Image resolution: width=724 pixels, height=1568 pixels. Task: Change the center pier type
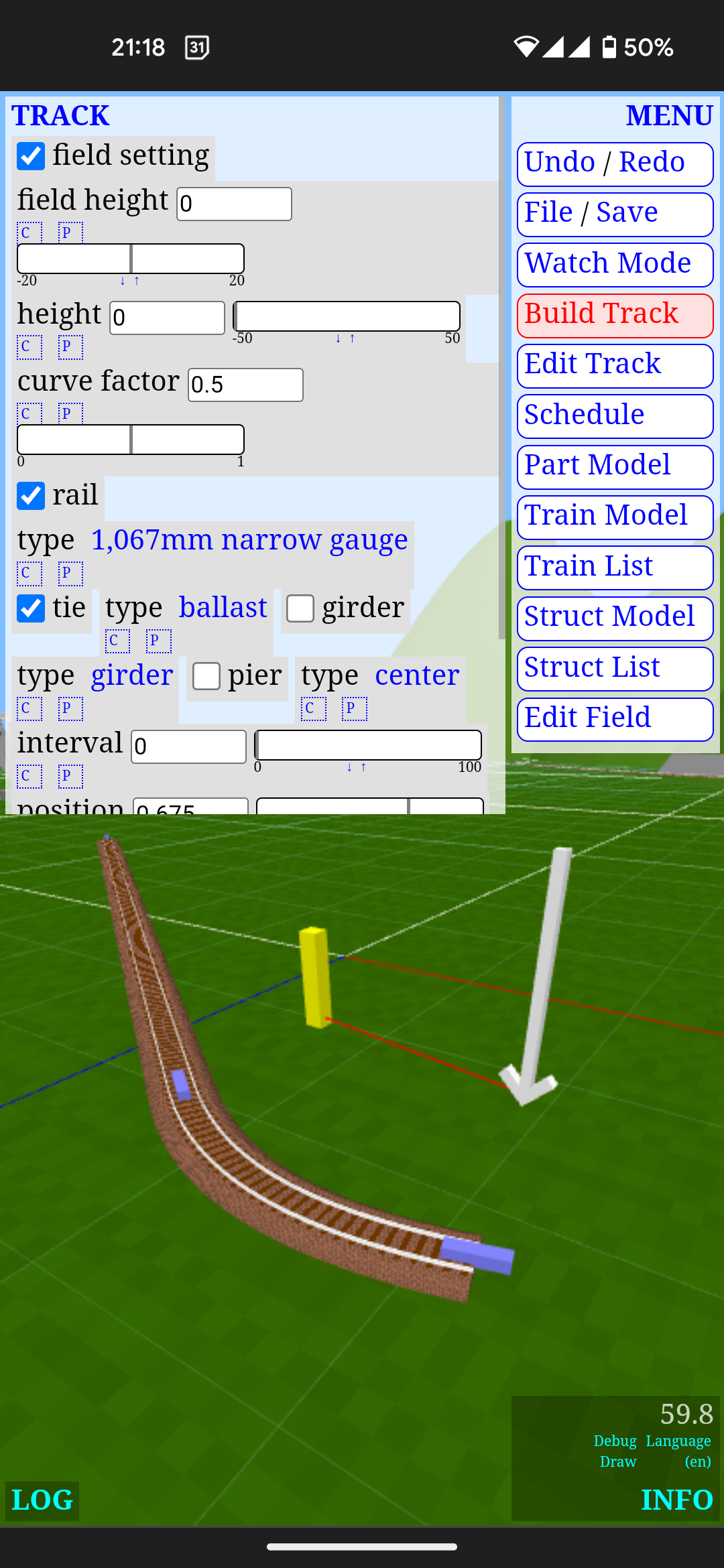(x=417, y=675)
